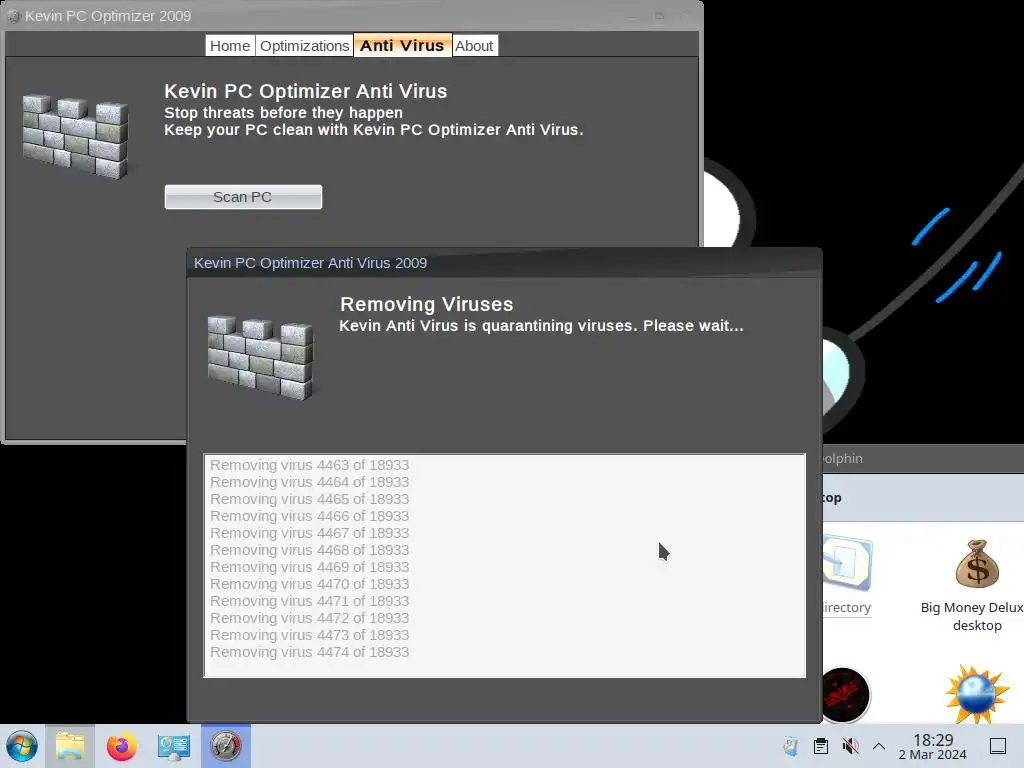The height and width of the screenshot is (768, 1024).
Task: Open the system settings taskbar icon
Action: tap(174, 746)
